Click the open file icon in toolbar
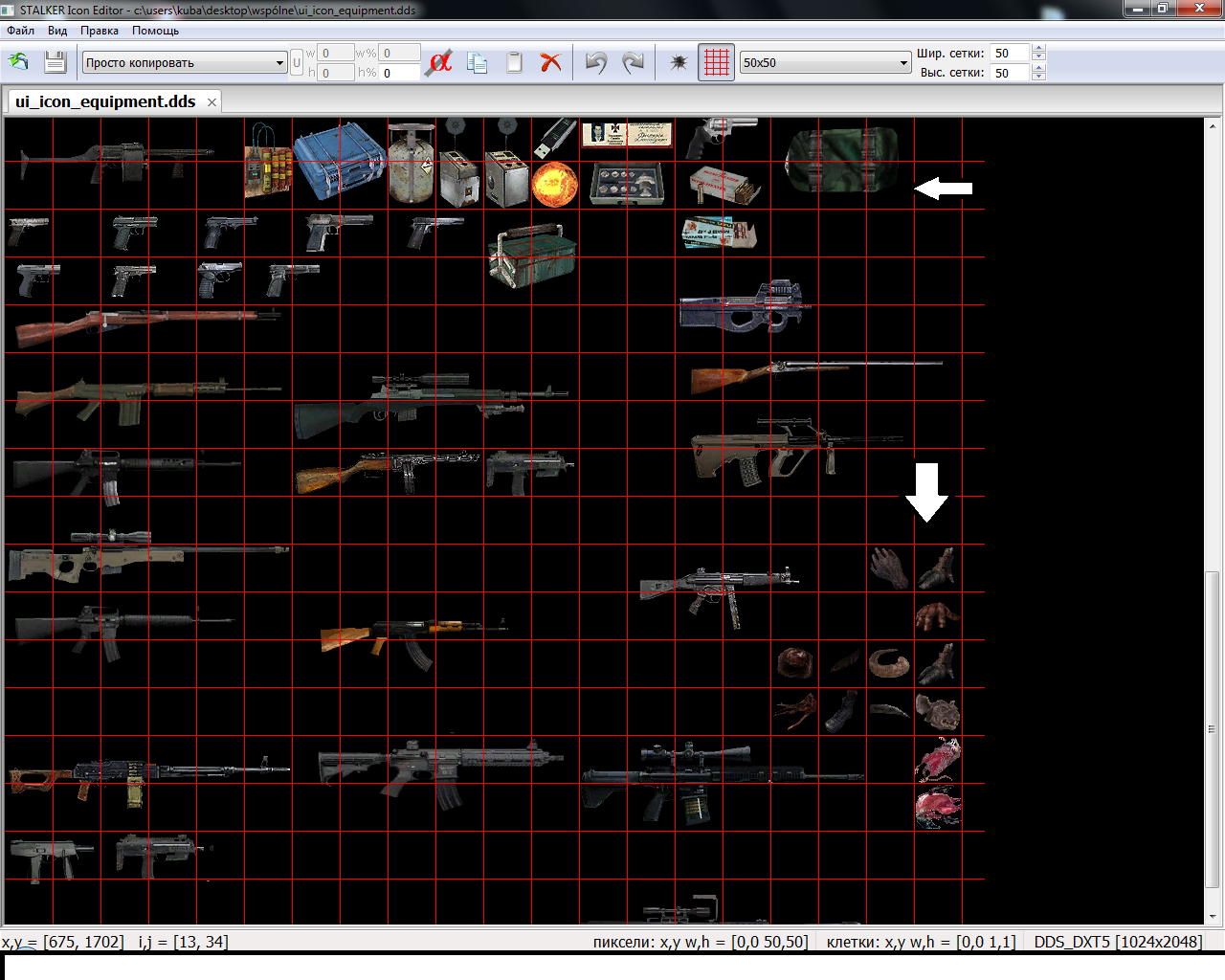Screen dimensions: 1225x980 tap(18, 62)
